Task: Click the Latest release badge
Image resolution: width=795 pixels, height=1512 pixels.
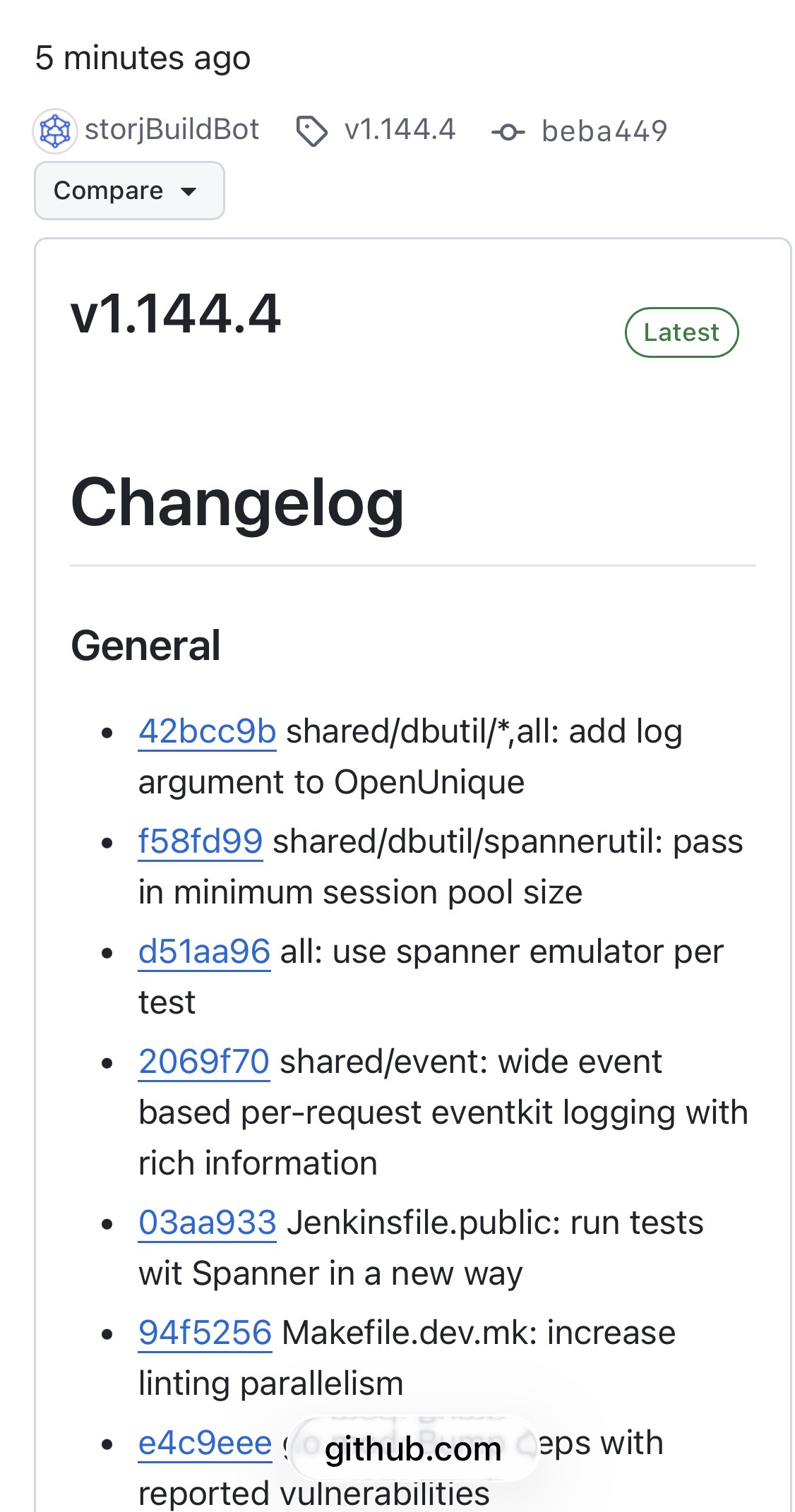Action: coord(681,332)
